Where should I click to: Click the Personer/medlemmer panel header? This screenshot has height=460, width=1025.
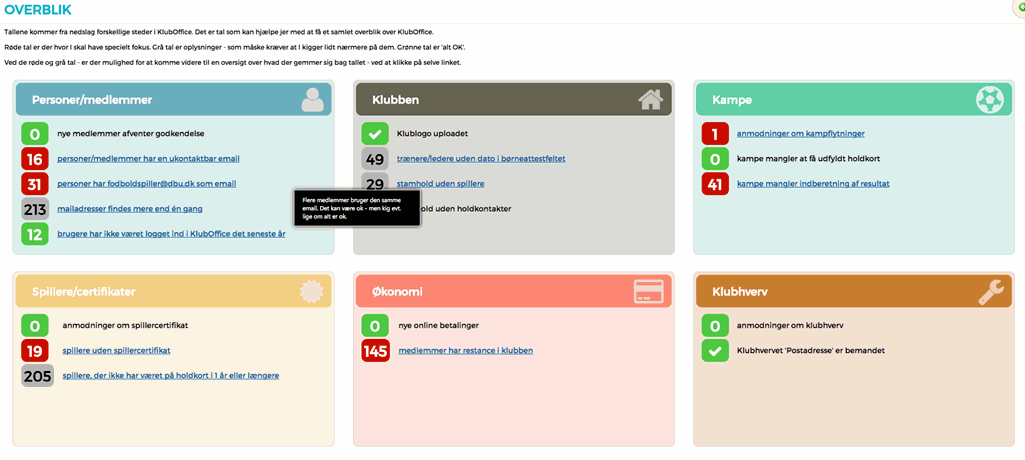(x=173, y=100)
